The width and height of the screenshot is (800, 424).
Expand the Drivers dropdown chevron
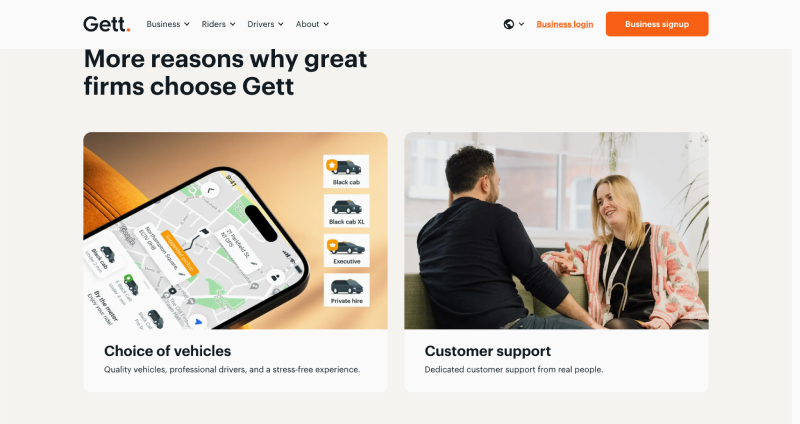pyautogui.click(x=281, y=24)
